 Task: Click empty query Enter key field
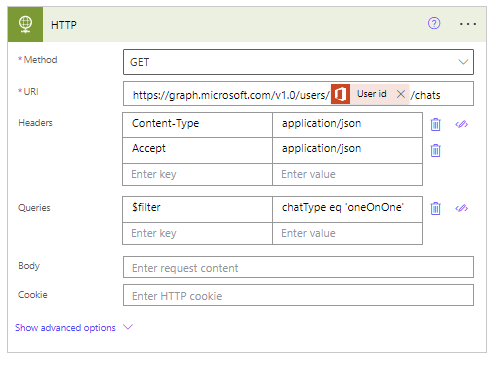[197, 233]
